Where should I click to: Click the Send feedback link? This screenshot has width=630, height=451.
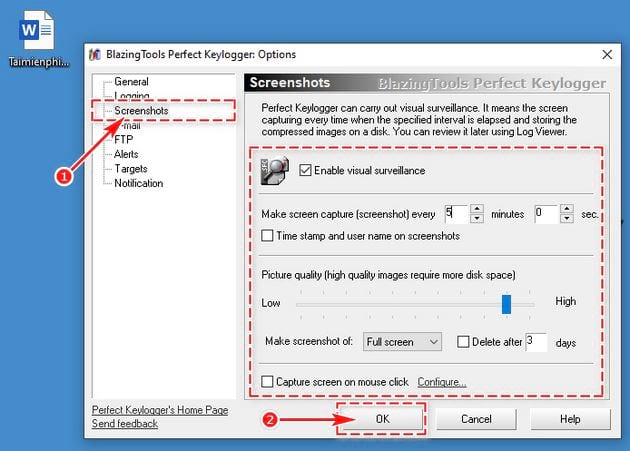click(125, 424)
